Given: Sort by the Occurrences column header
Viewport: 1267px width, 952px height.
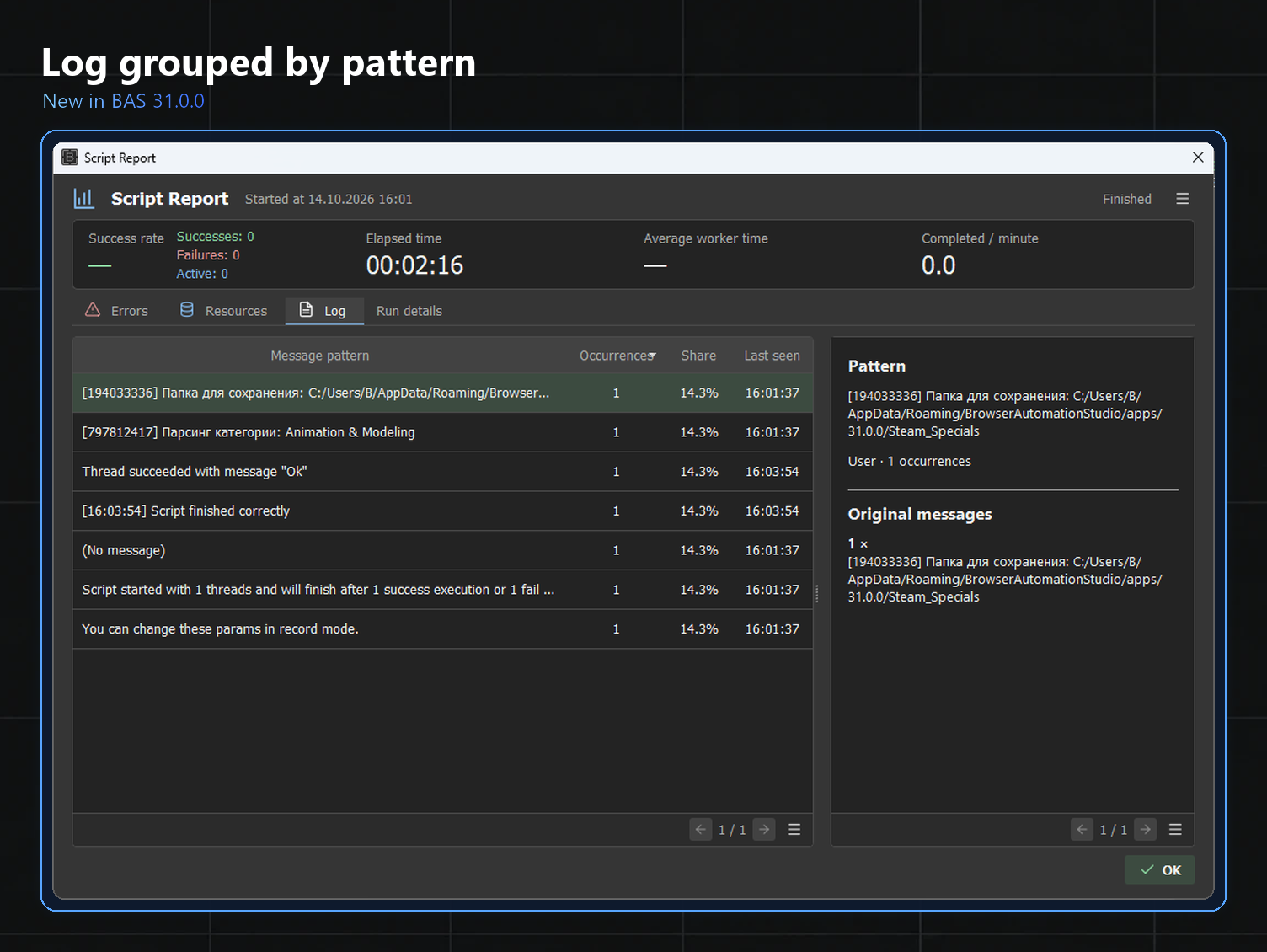Looking at the screenshot, I should click(x=617, y=356).
